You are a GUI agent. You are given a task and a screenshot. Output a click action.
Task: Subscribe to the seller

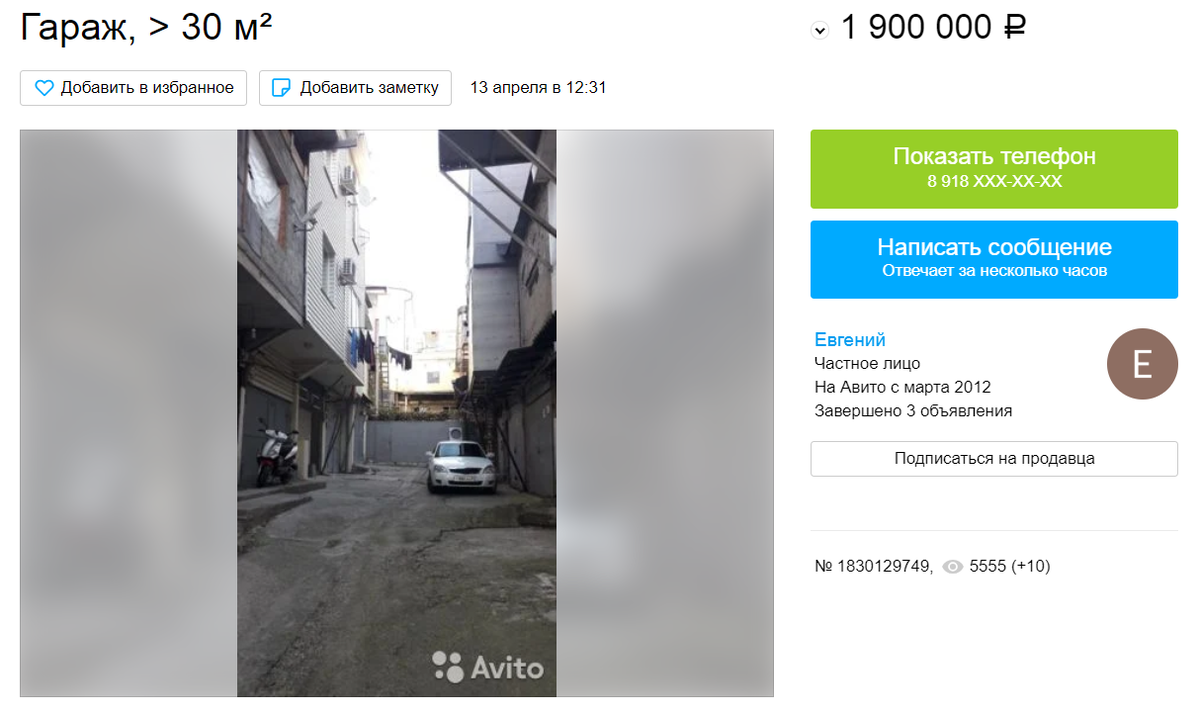[994, 459]
